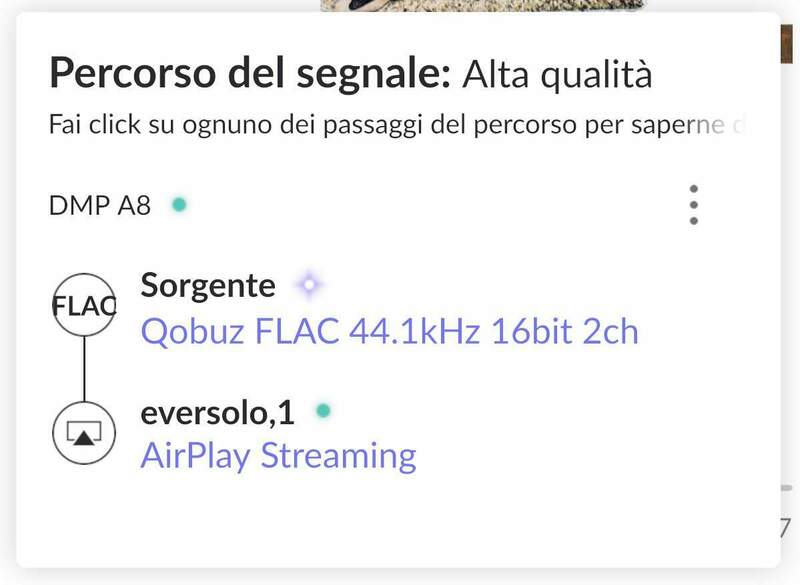Open the three-dot options menu
This screenshot has height=585, width=800.
click(x=694, y=205)
